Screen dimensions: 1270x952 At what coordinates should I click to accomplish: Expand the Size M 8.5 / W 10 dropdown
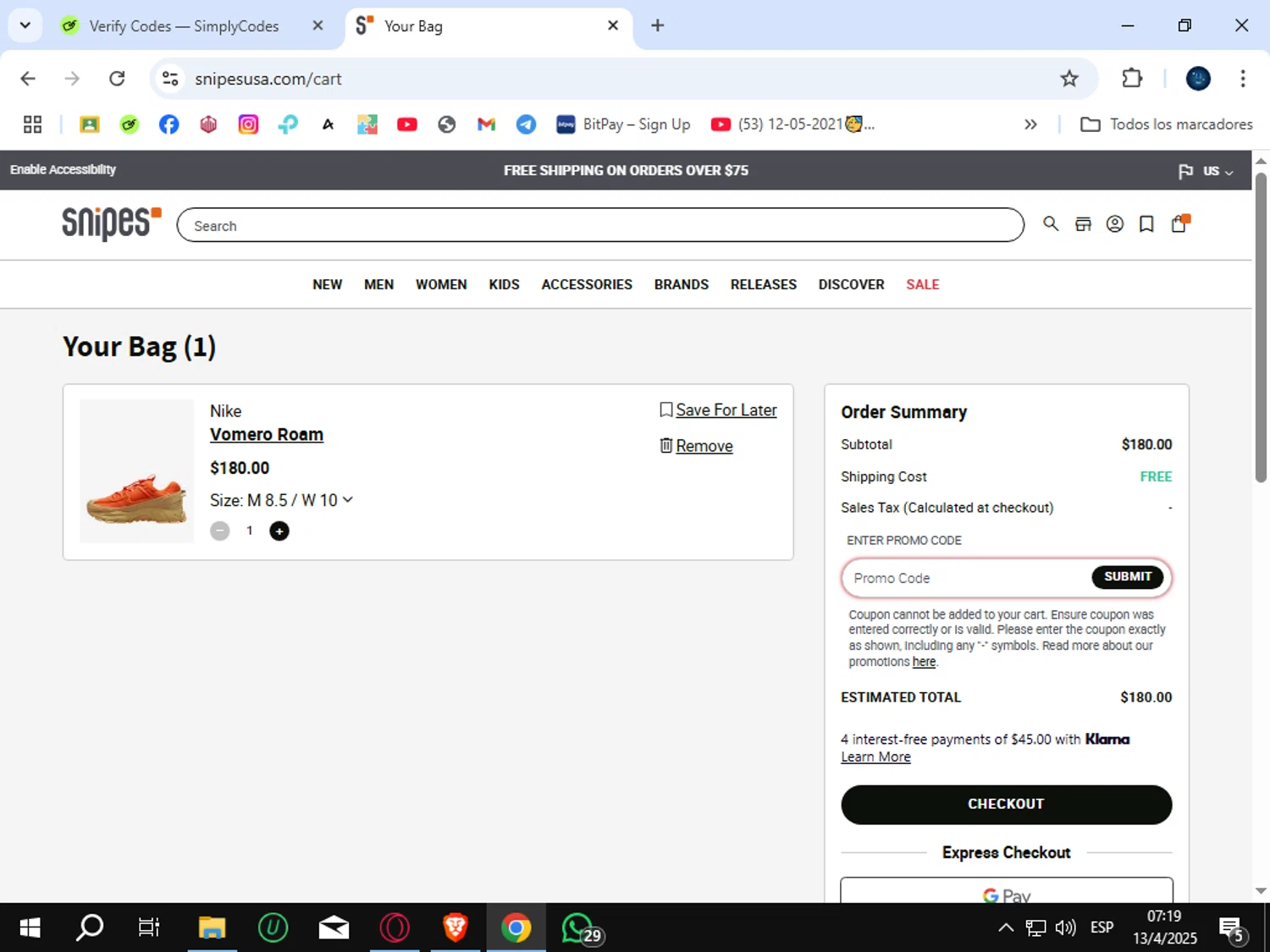(x=282, y=500)
